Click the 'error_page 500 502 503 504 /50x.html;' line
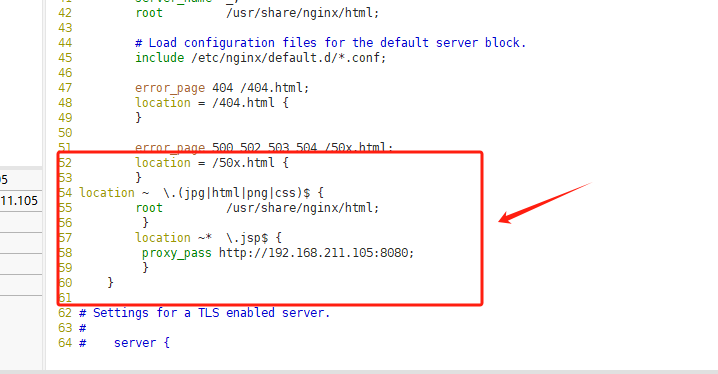 click(x=264, y=147)
